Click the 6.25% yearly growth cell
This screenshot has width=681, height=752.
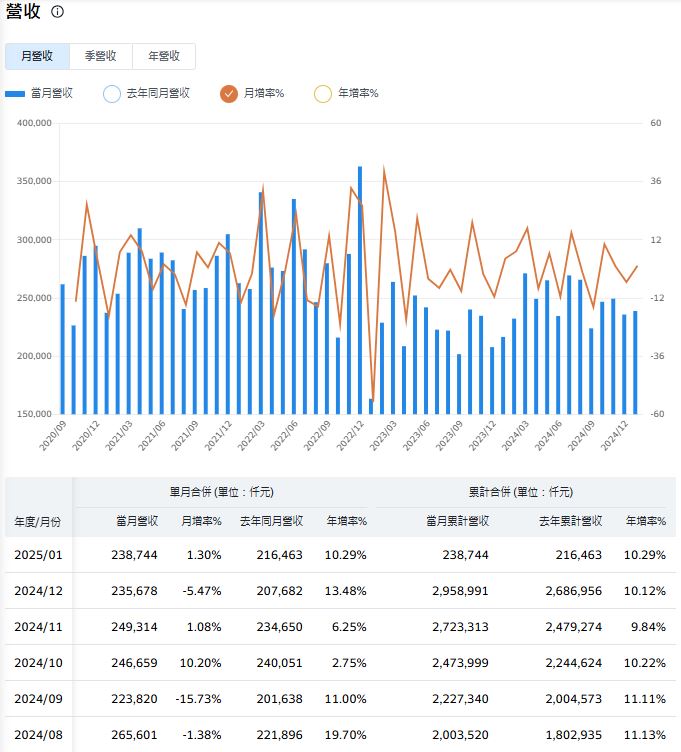pos(349,627)
